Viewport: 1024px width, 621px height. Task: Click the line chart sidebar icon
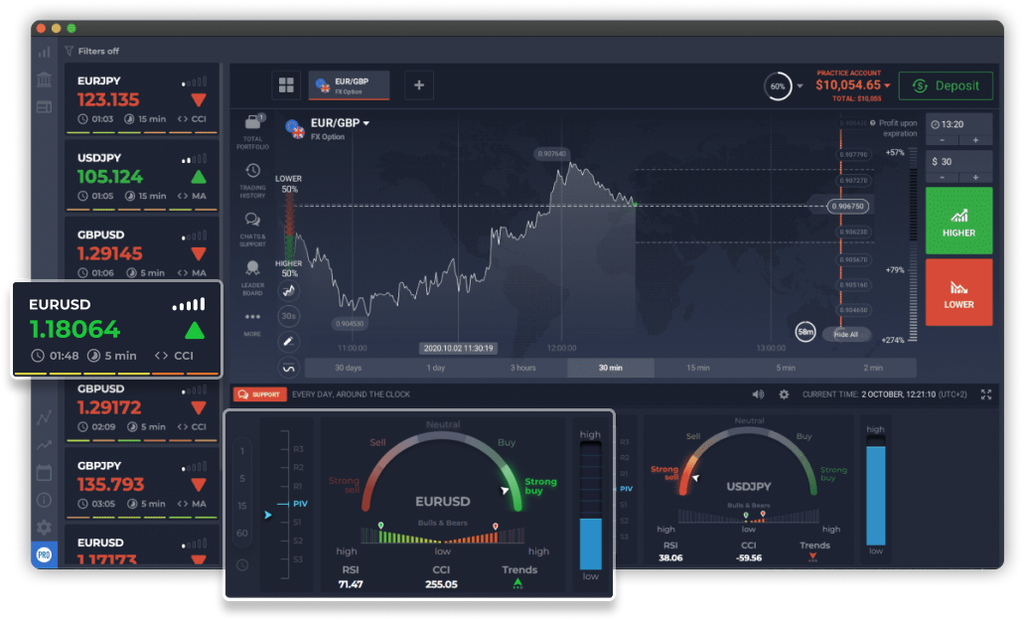[44, 417]
